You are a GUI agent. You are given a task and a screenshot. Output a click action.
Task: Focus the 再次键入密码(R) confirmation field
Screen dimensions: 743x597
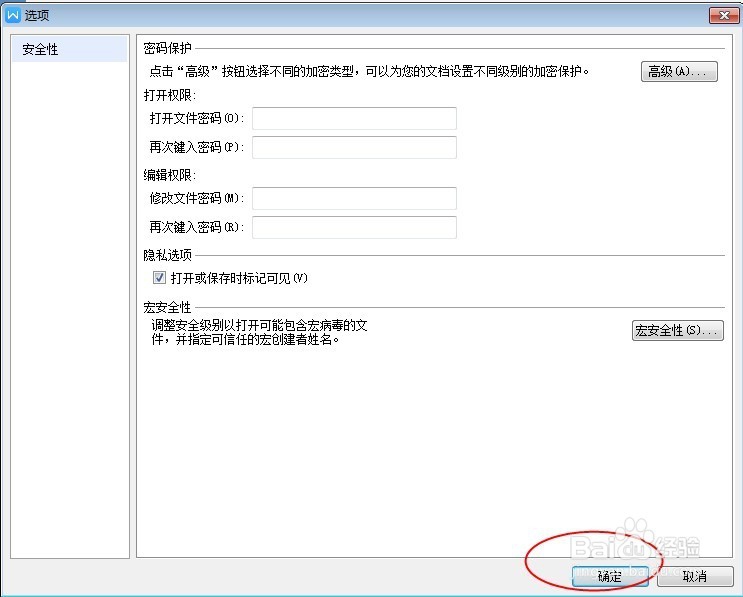354,227
